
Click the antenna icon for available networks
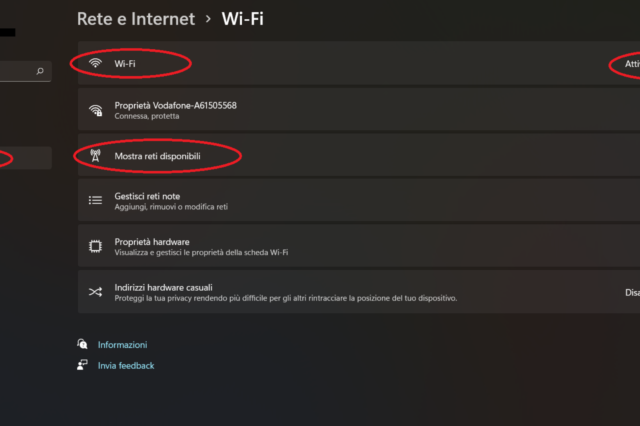coord(96,156)
